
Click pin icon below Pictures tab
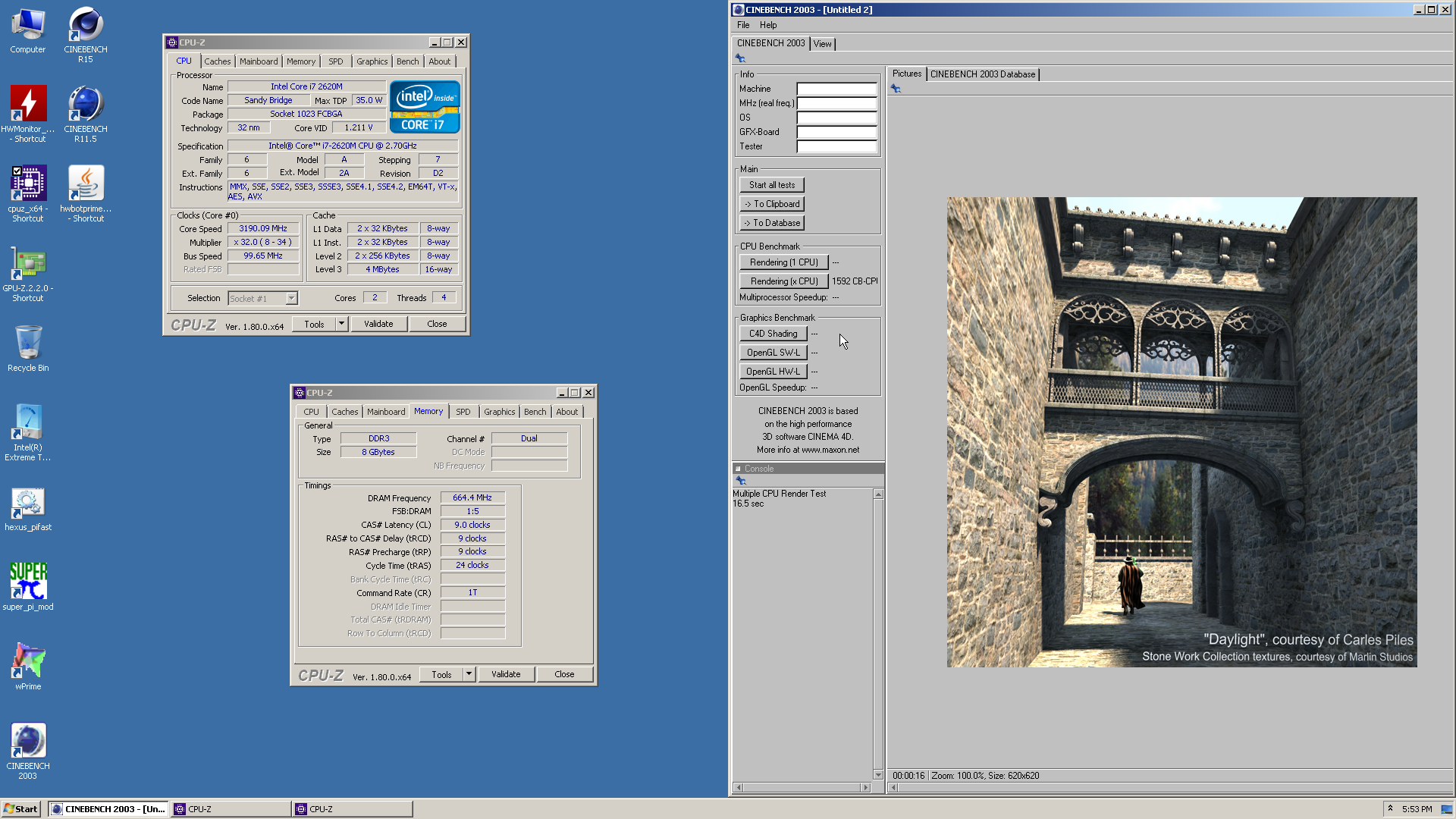[x=896, y=89]
